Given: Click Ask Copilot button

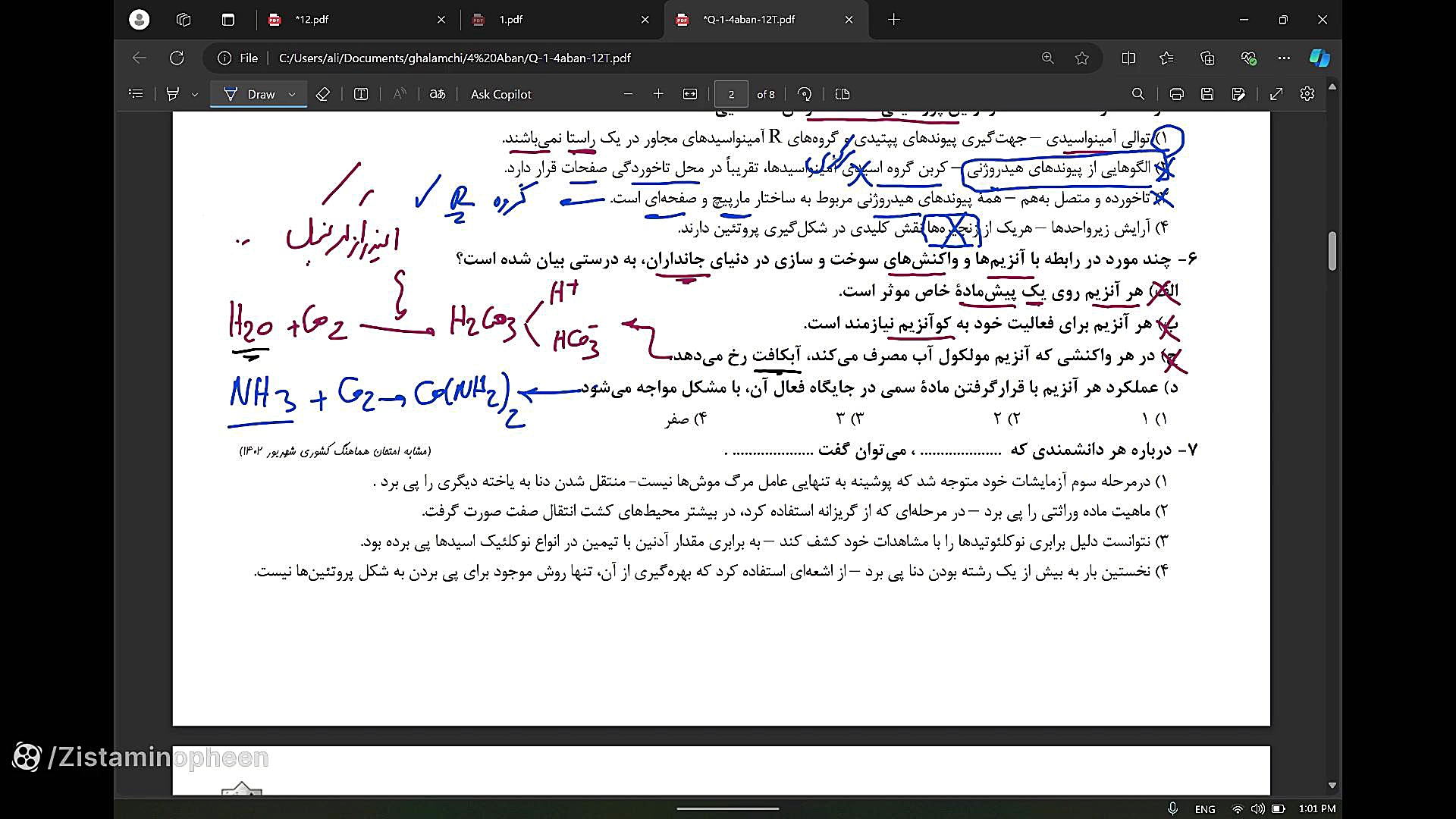Looking at the screenshot, I should [x=500, y=94].
